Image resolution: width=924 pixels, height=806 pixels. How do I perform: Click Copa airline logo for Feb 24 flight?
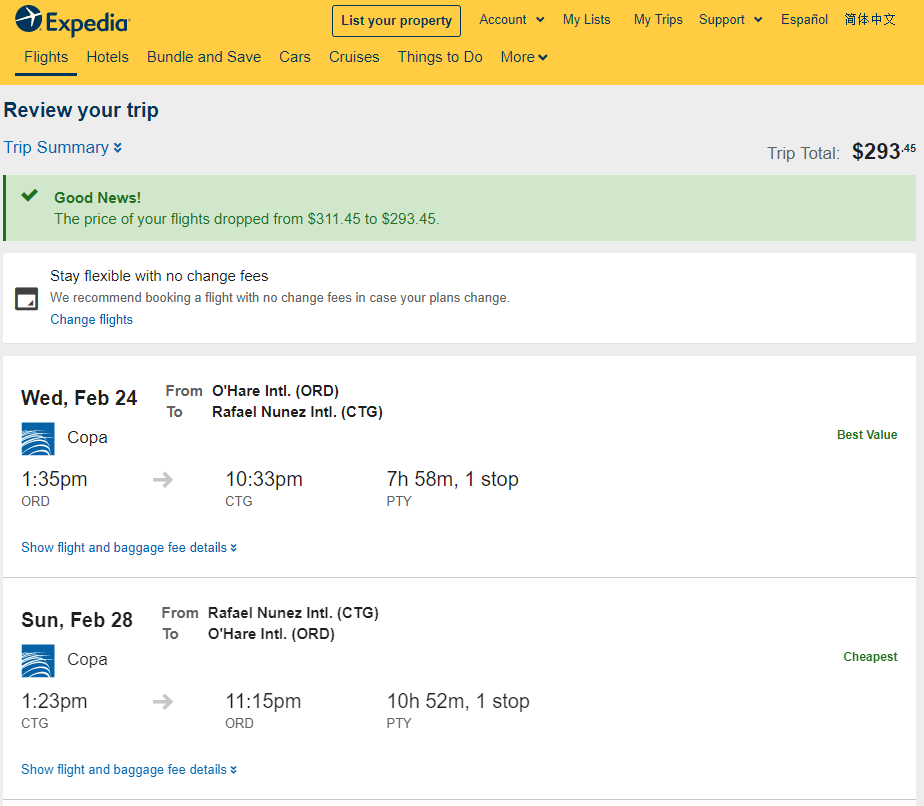point(38,438)
